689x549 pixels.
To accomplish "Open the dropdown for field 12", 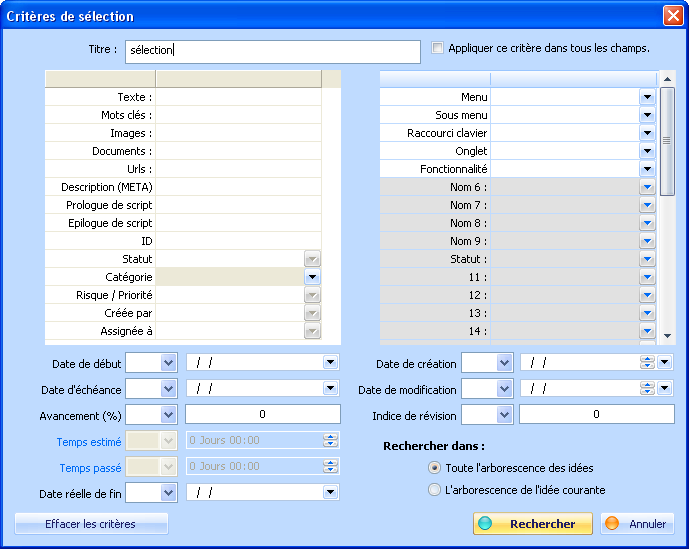I will coord(647,295).
